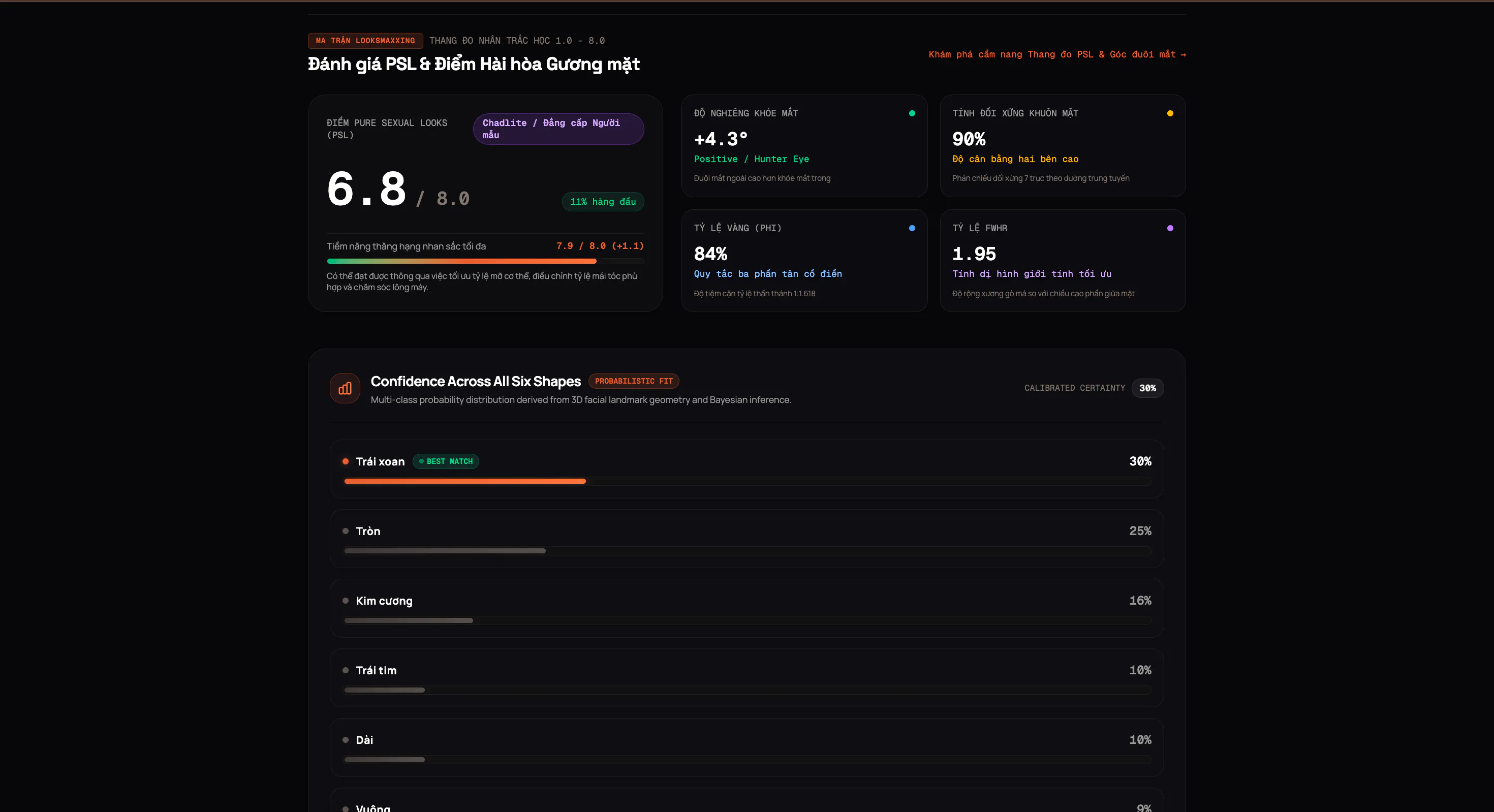Image resolution: width=1494 pixels, height=812 pixels.
Task: Click the Positive / Hunter Eye label
Action: [751, 159]
